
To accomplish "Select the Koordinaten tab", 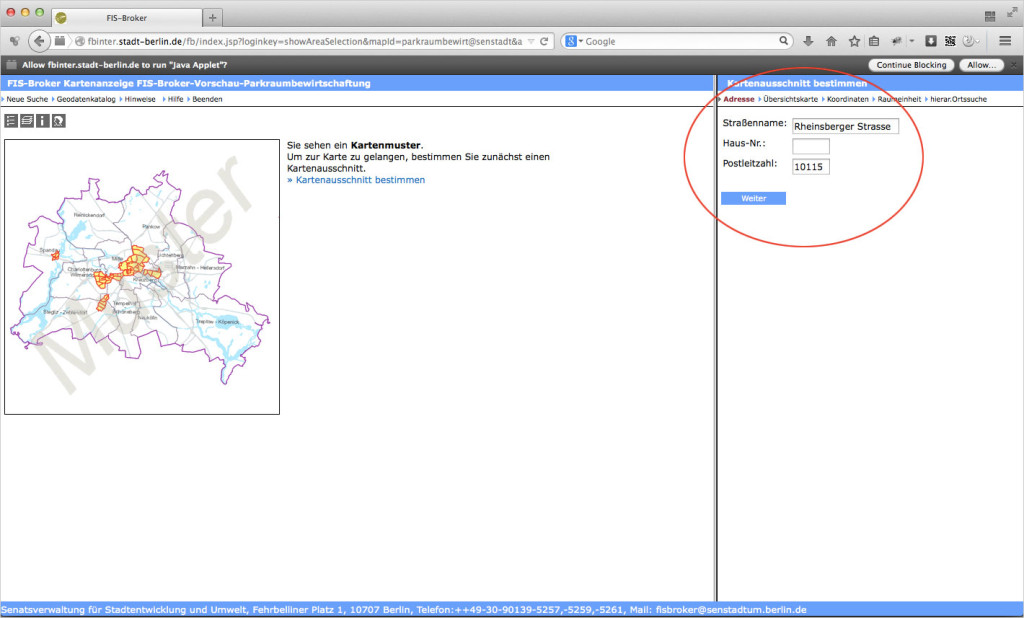I will pos(849,99).
